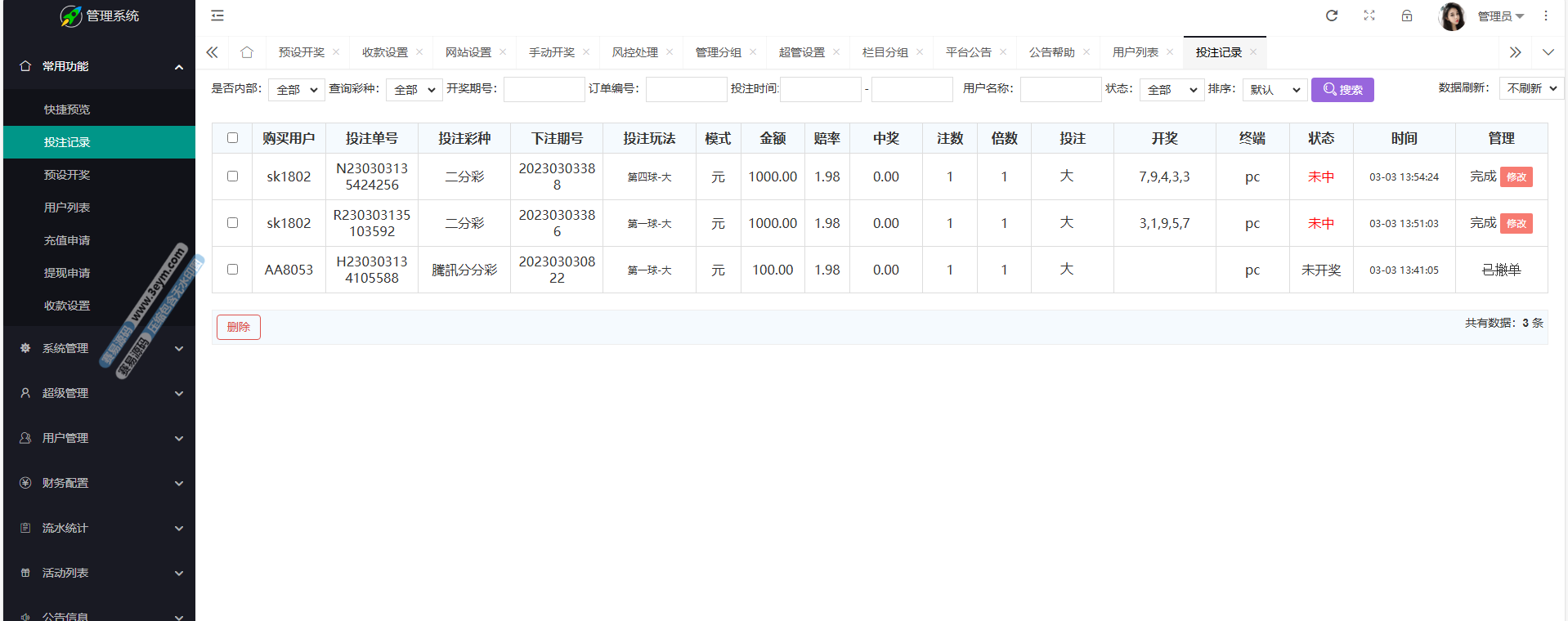Go to home tab icon
This screenshot has height=621, width=1568.
[x=247, y=52]
